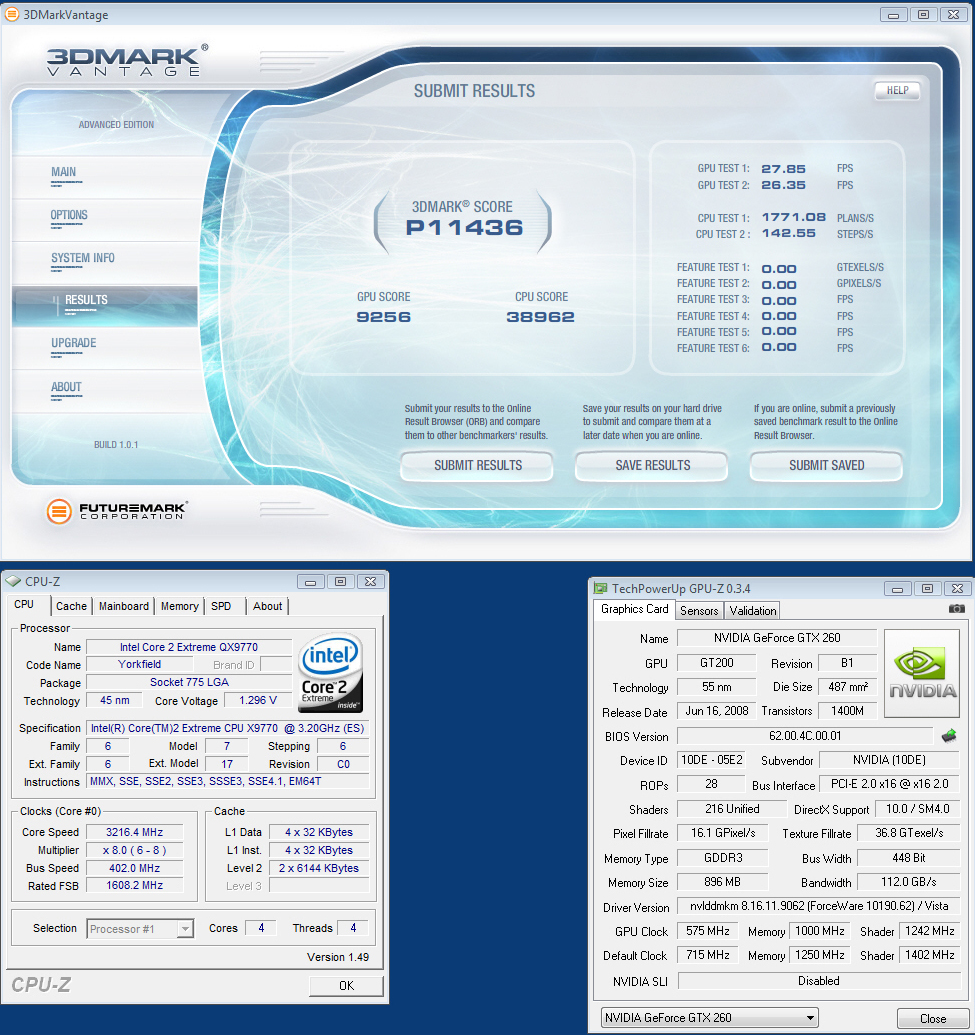Click the GPU score value 9256
The width and height of the screenshot is (975, 1035).
click(x=384, y=317)
